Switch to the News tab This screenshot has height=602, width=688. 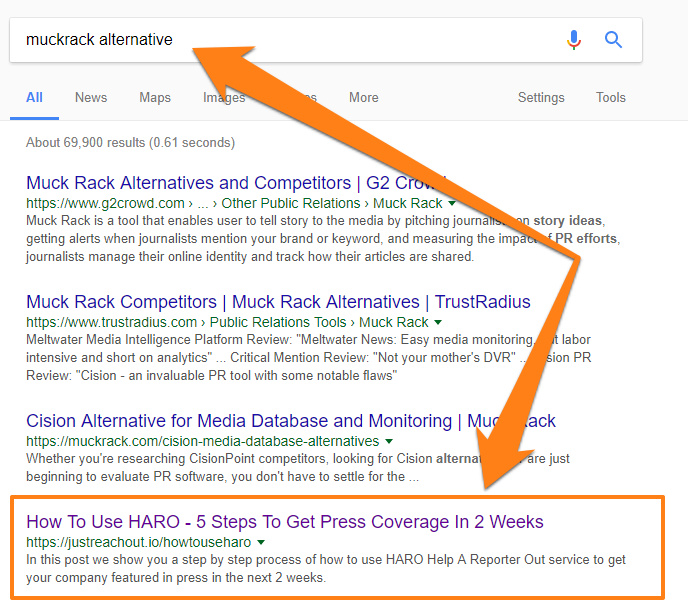91,97
